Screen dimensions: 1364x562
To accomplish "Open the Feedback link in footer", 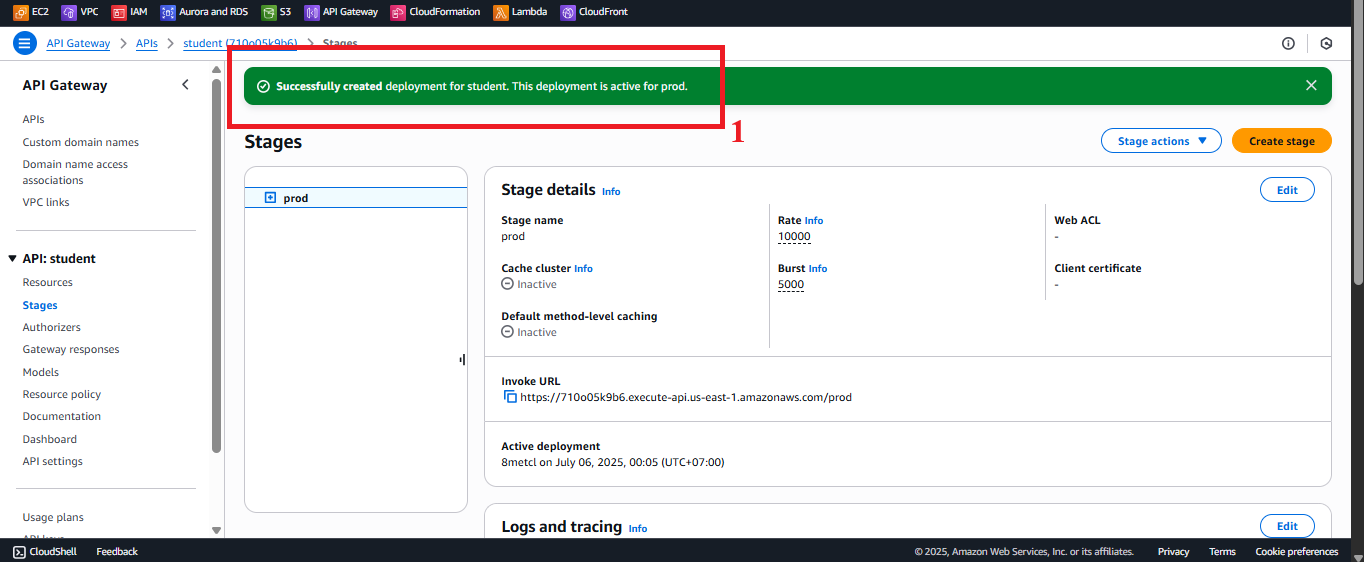I will pos(117,551).
